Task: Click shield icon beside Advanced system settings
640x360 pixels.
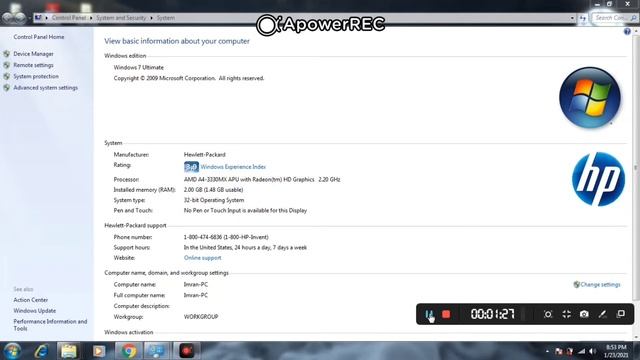Action: (x=7, y=88)
